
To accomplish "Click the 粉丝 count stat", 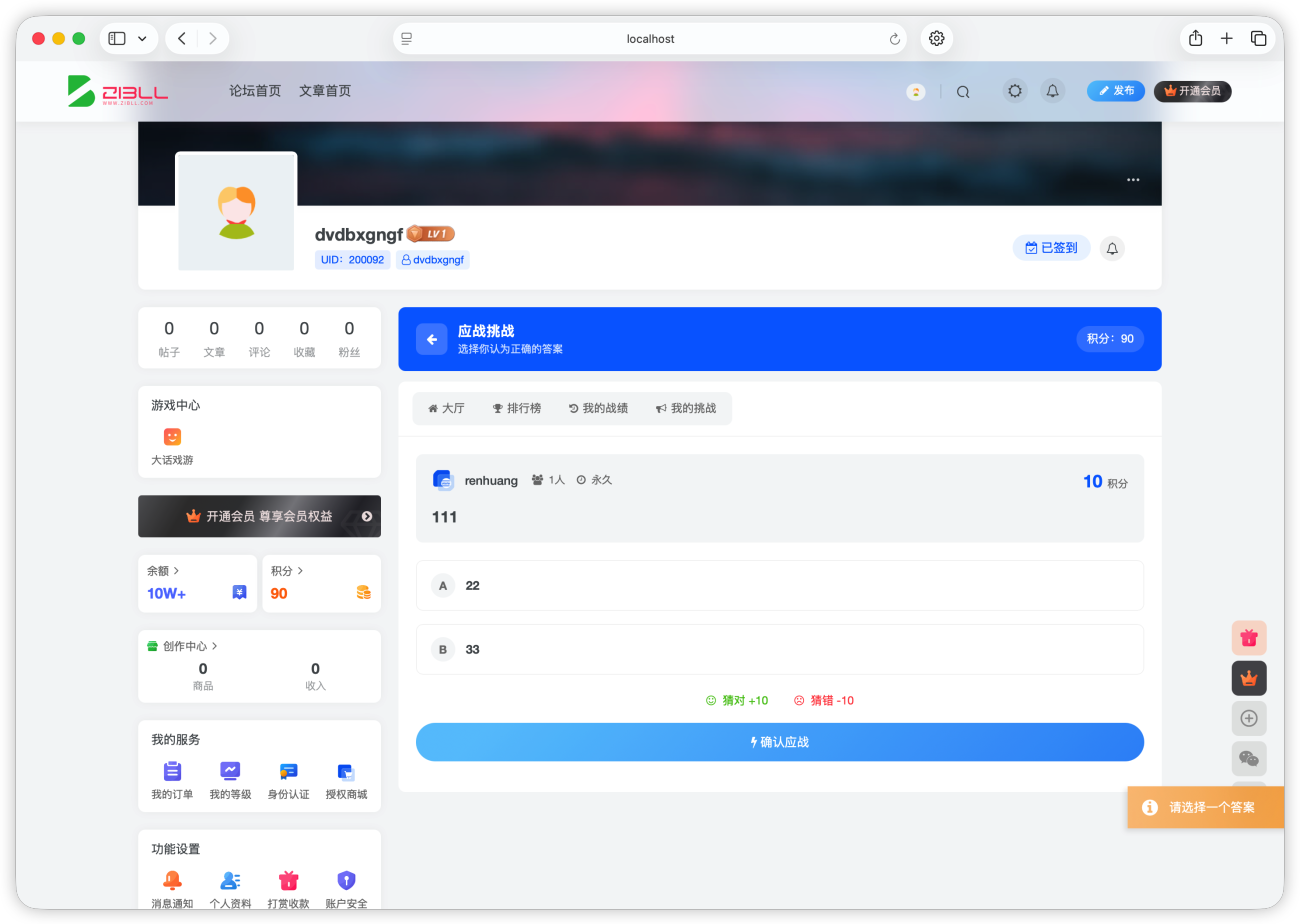I will point(349,338).
